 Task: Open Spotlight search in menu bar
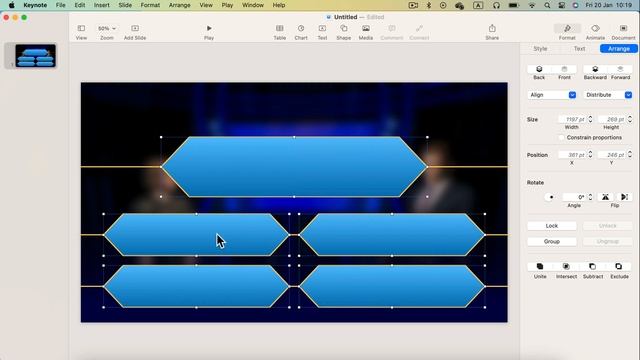coord(547,5)
